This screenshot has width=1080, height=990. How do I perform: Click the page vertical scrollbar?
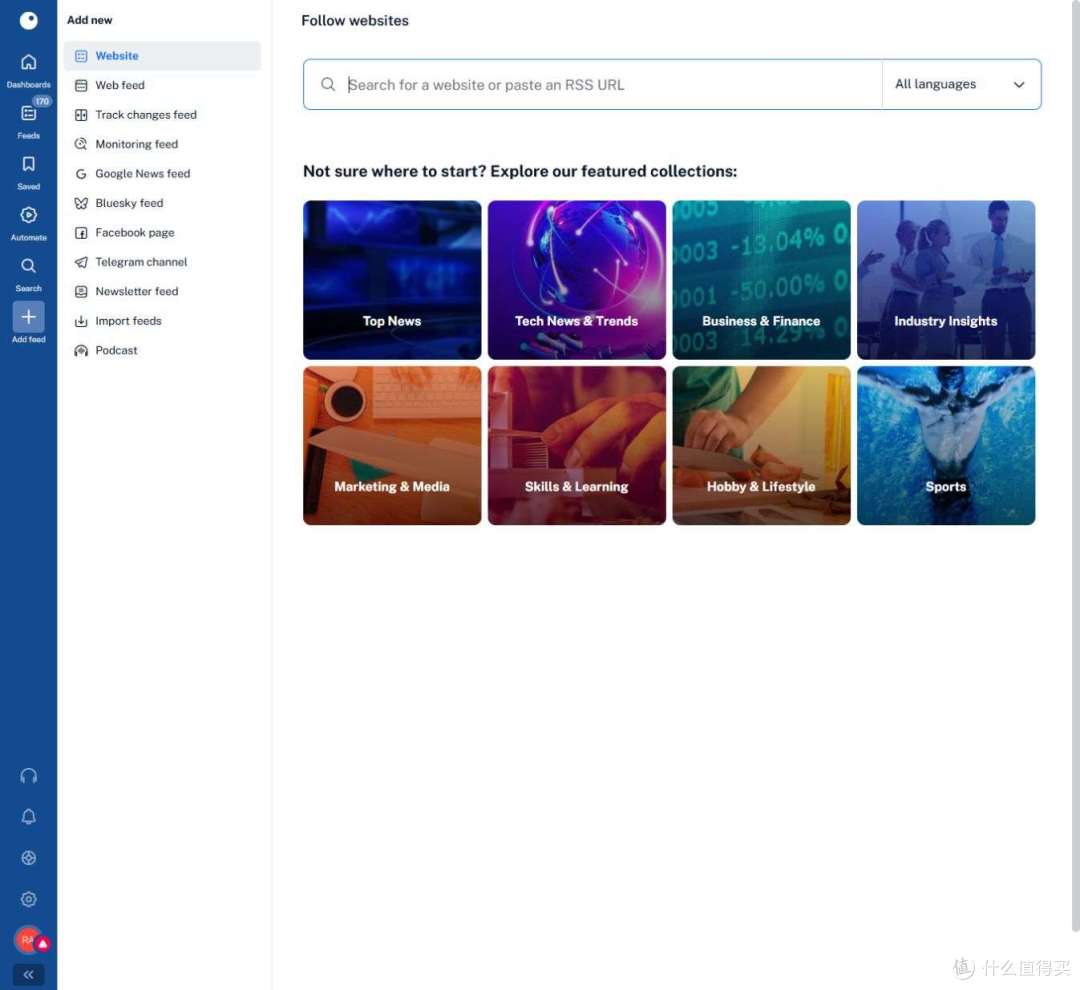1075,466
